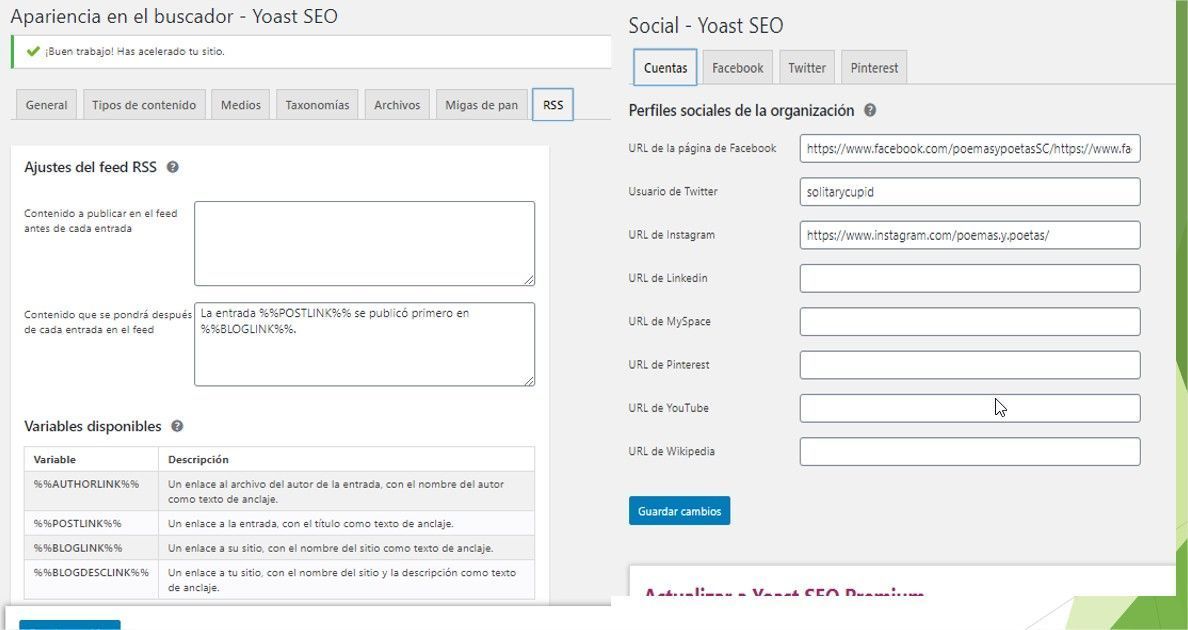1188x630 pixels.
Task: Open the Taxonomías tab
Action: (317, 105)
